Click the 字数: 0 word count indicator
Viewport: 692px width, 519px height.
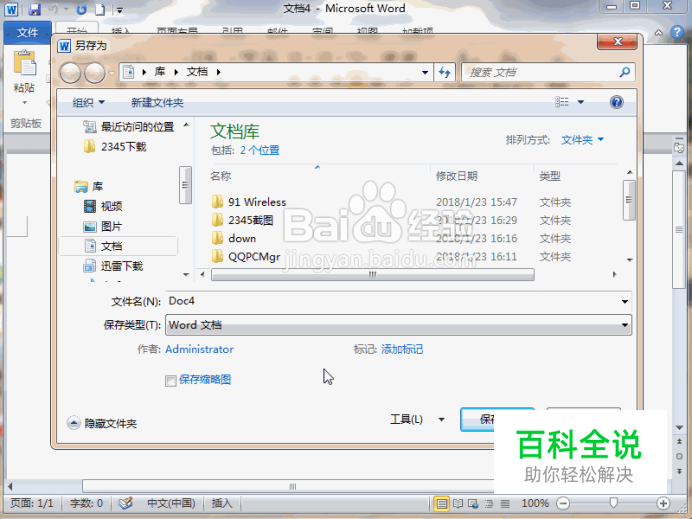(x=86, y=503)
